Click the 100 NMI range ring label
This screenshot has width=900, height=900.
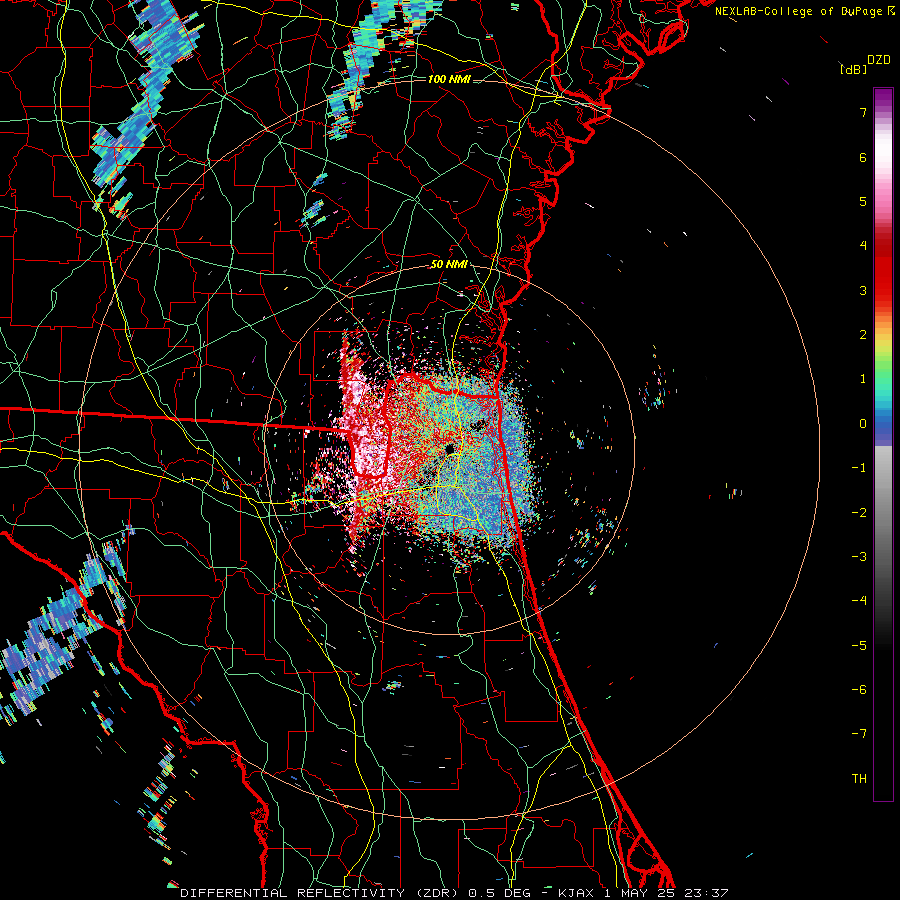[x=449, y=79]
